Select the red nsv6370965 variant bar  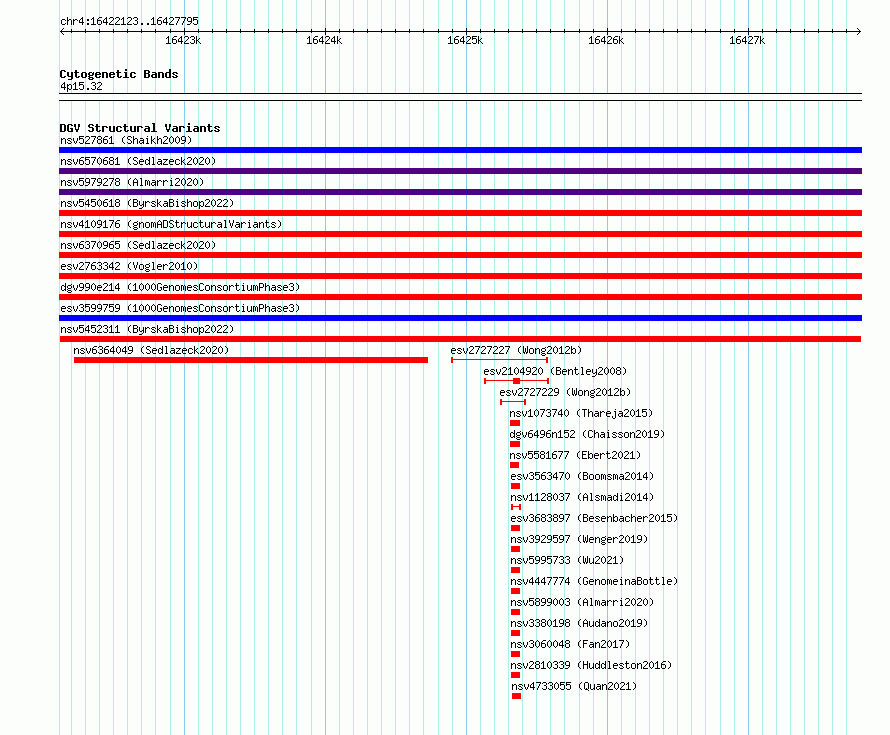click(460, 255)
